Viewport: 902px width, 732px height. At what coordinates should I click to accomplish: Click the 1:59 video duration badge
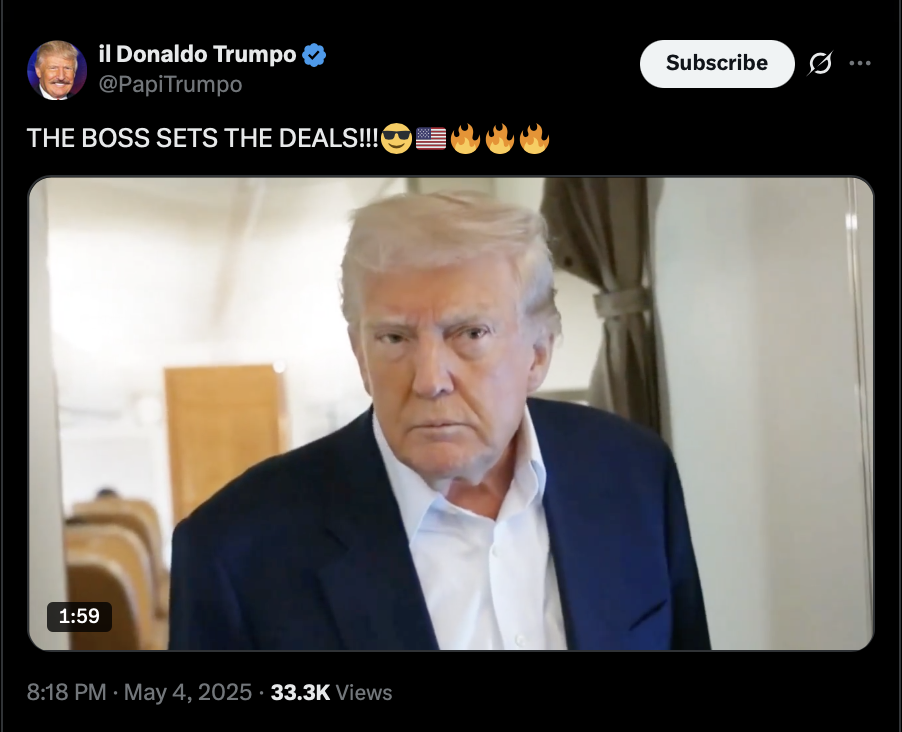coord(79,616)
